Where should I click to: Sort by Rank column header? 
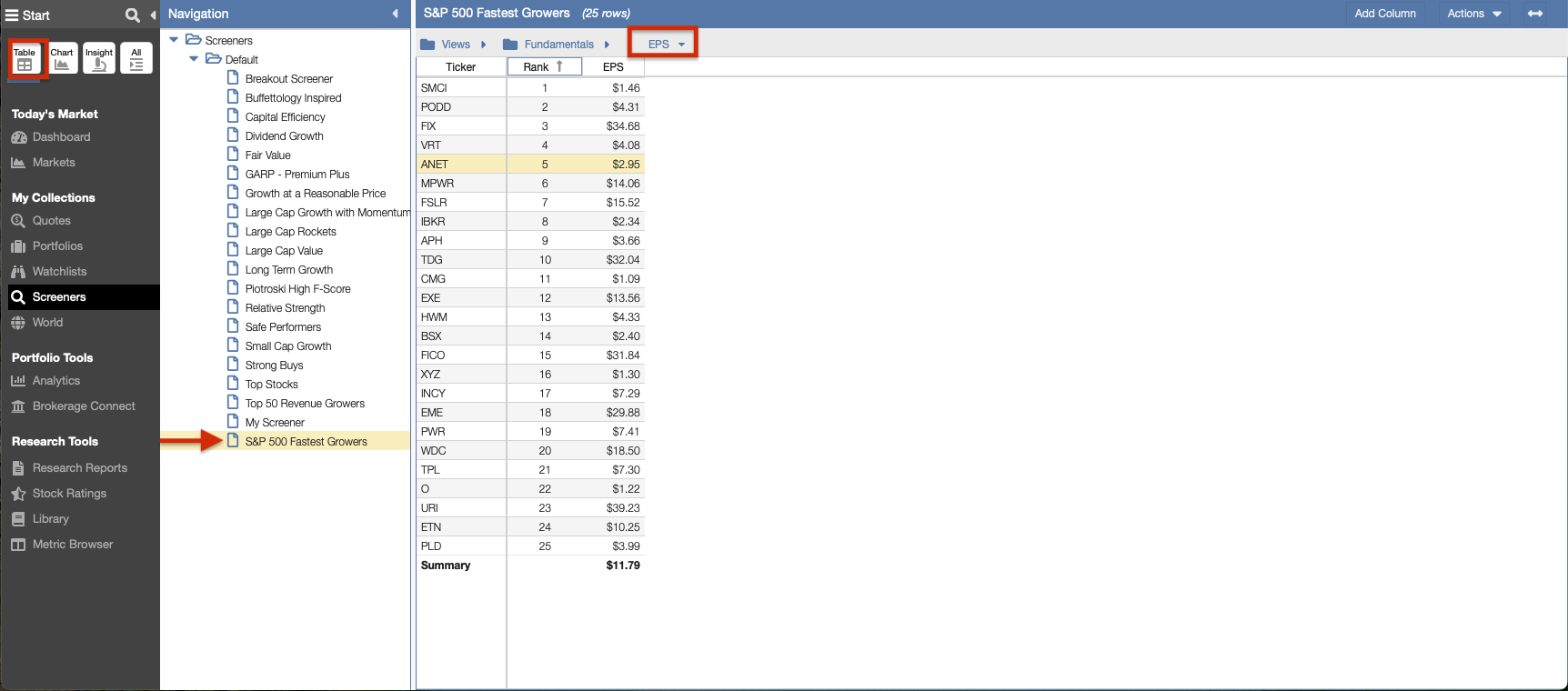point(544,67)
